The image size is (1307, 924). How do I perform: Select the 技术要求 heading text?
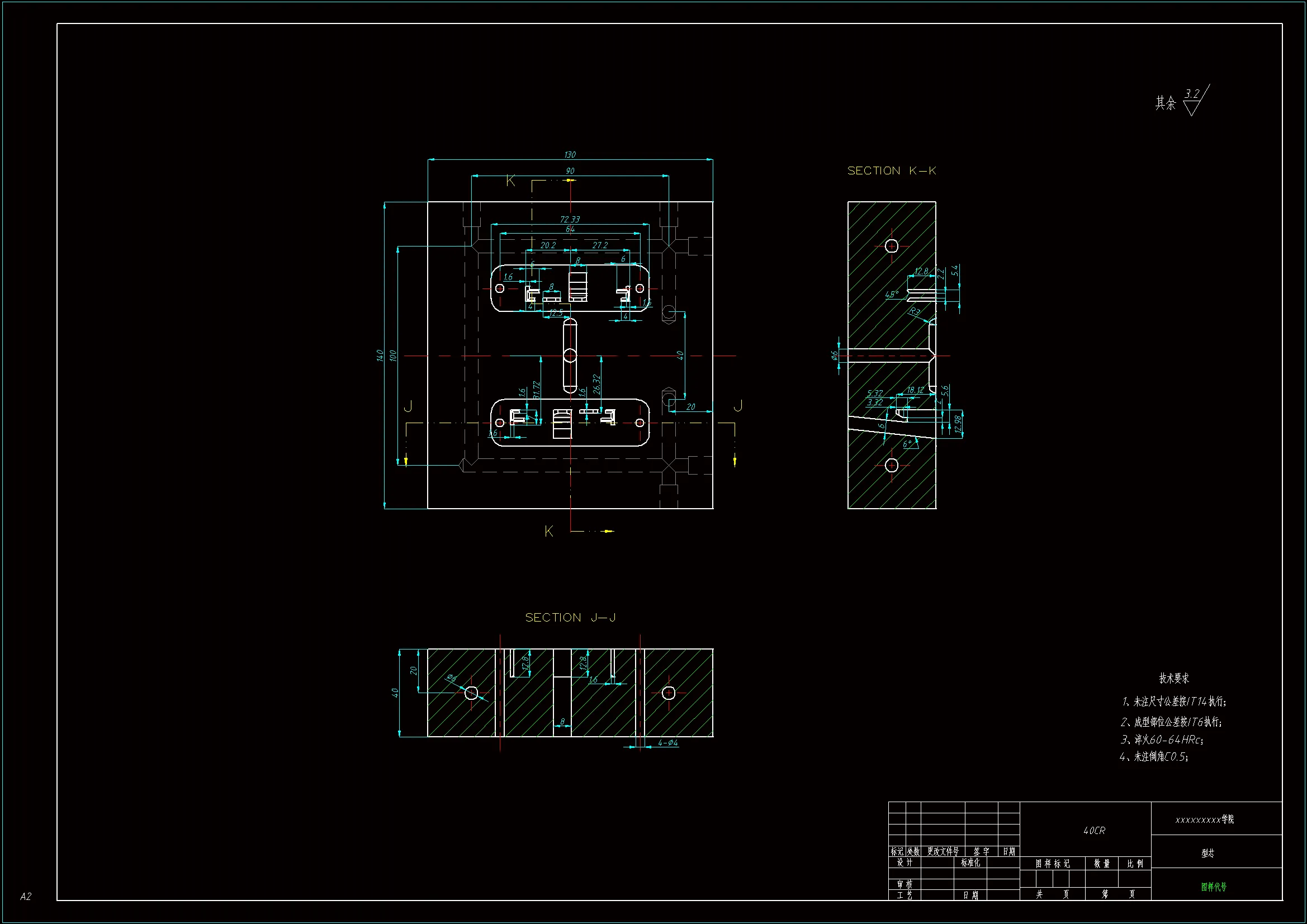[x=1174, y=678]
